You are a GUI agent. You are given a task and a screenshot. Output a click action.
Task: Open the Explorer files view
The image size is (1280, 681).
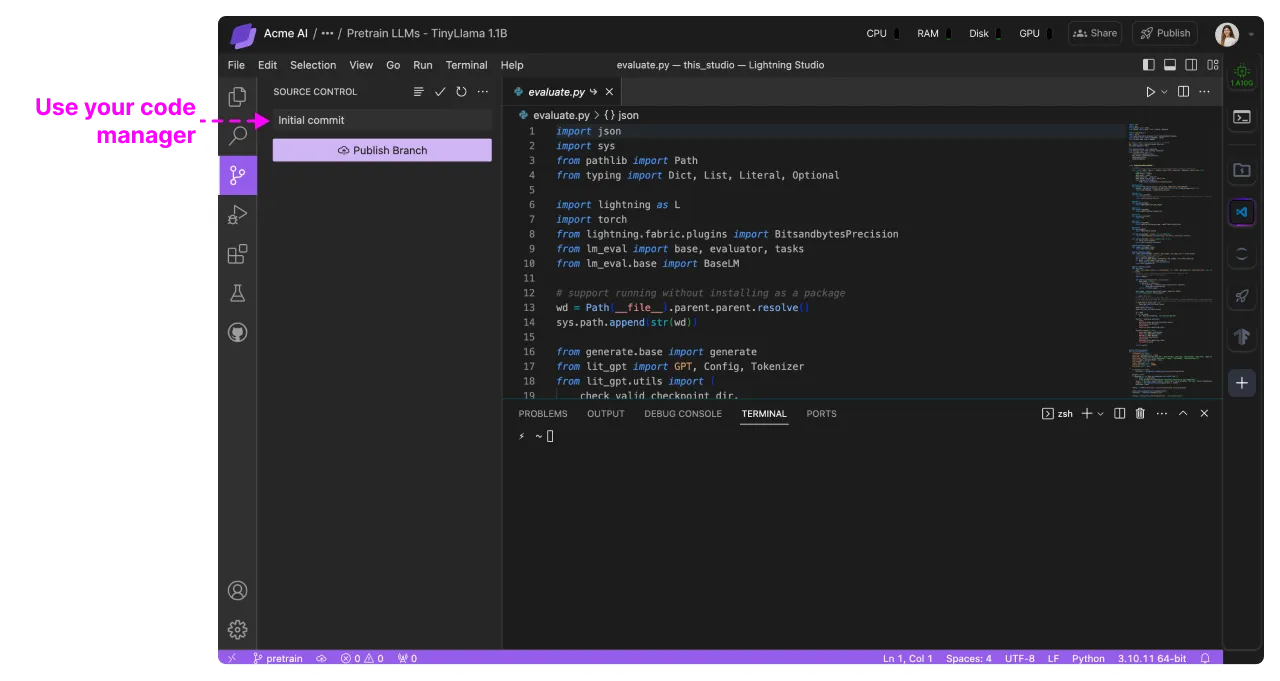pyautogui.click(x=237, y=97)
